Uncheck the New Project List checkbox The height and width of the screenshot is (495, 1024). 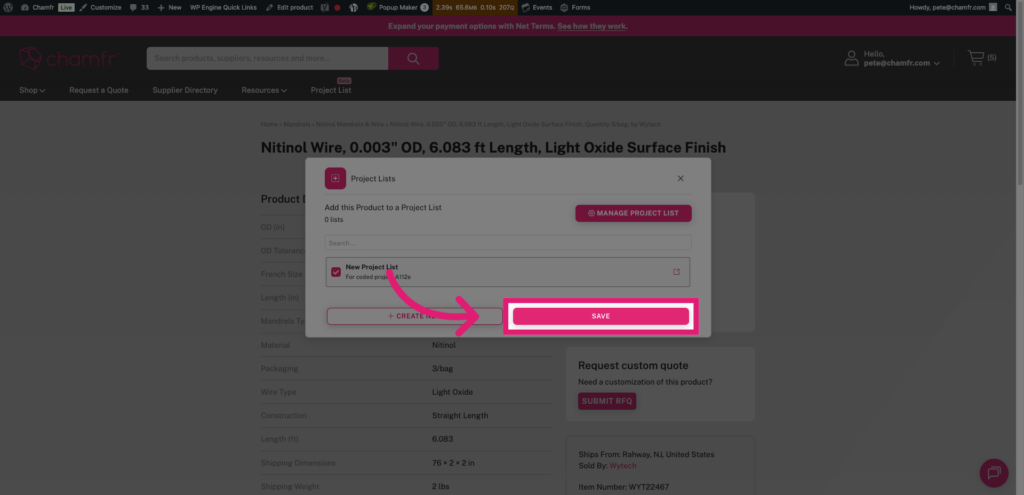click(336, 272)
